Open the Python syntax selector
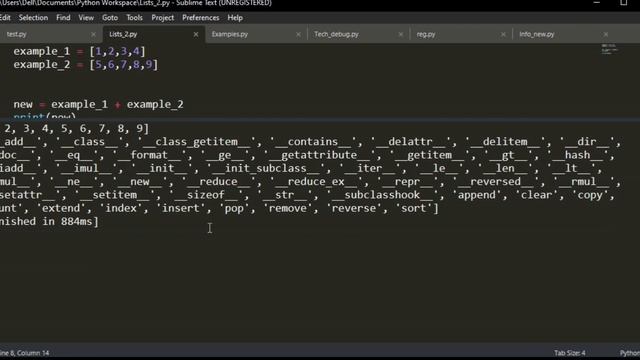Screen dimensions: 640x360 [630, 353]
